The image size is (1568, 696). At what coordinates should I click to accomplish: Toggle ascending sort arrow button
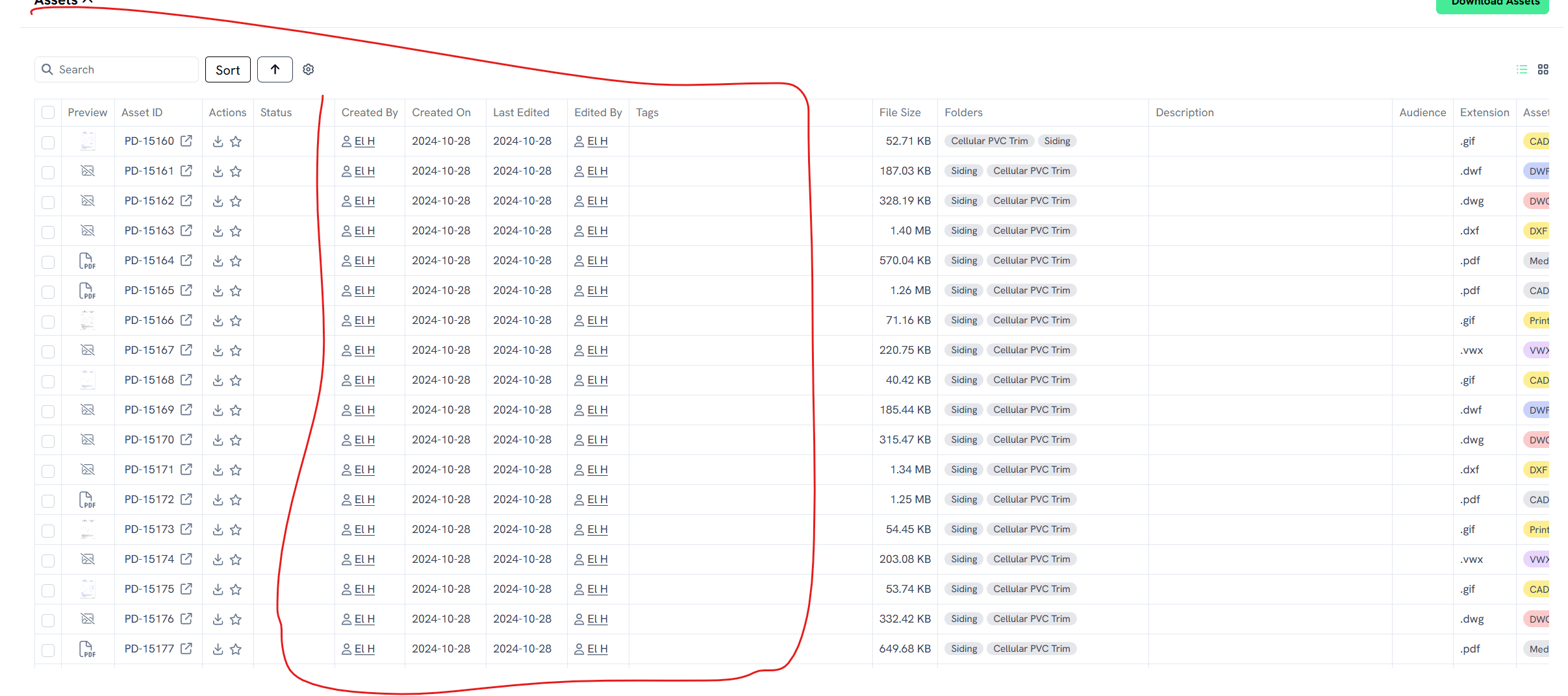[x=275, y=69]
